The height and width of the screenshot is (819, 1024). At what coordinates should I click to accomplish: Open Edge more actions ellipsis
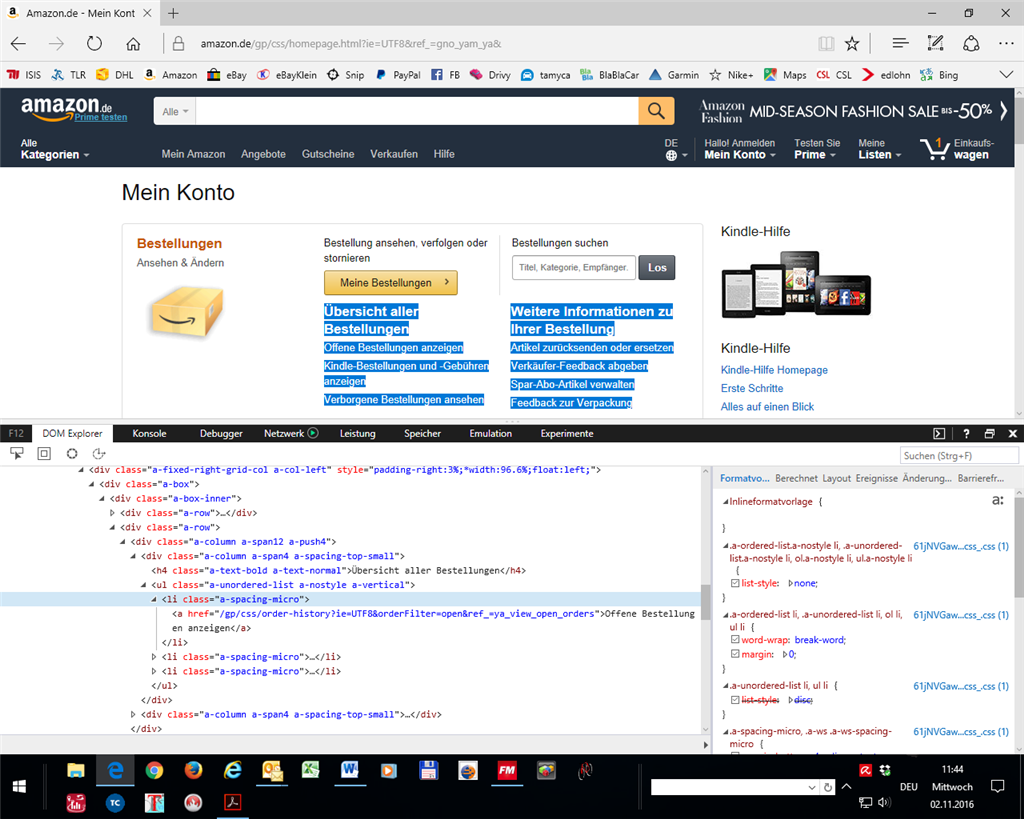[1006, 44]
